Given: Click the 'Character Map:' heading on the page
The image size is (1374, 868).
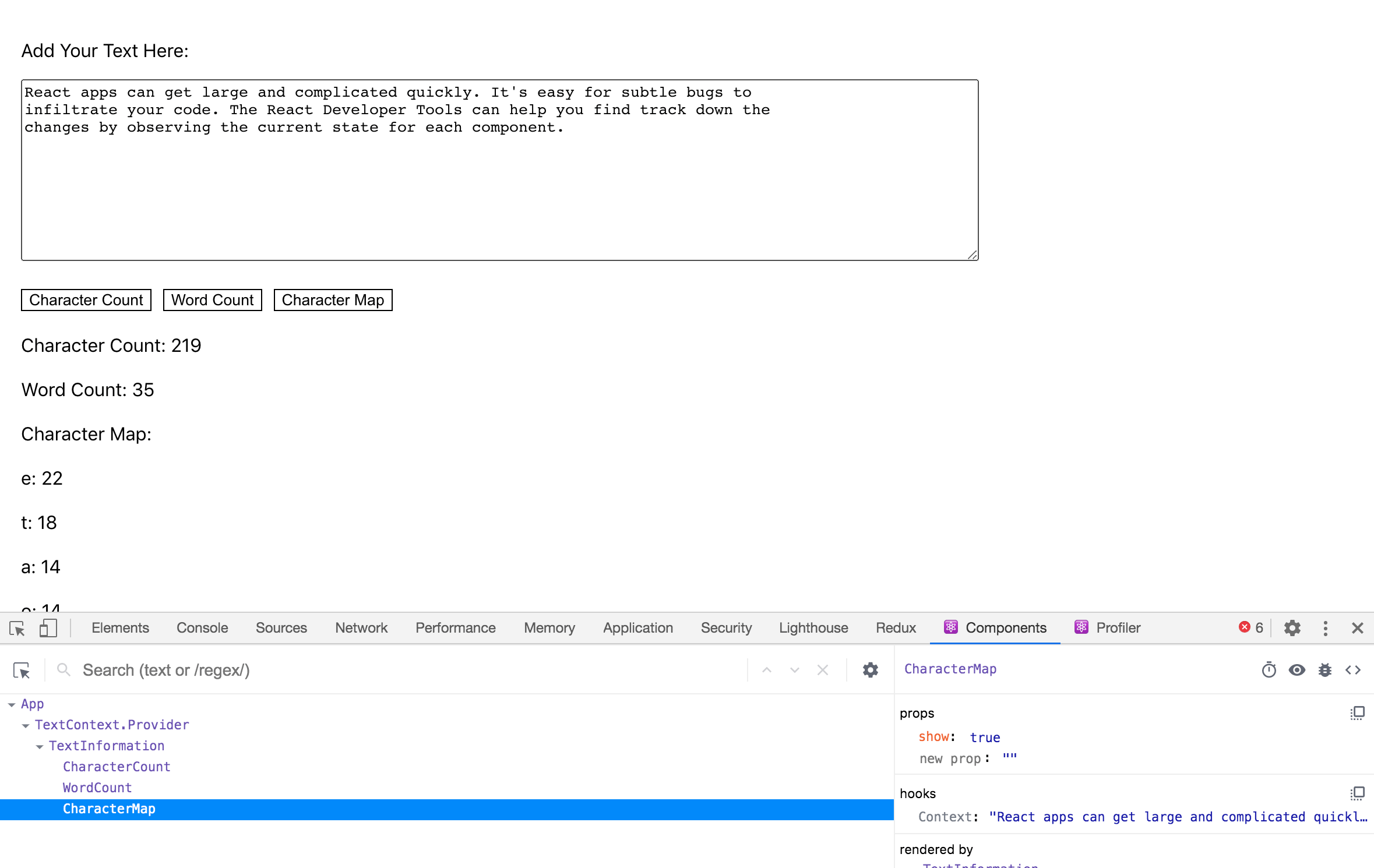Looking at the screenshot, I should click(86, 434).
